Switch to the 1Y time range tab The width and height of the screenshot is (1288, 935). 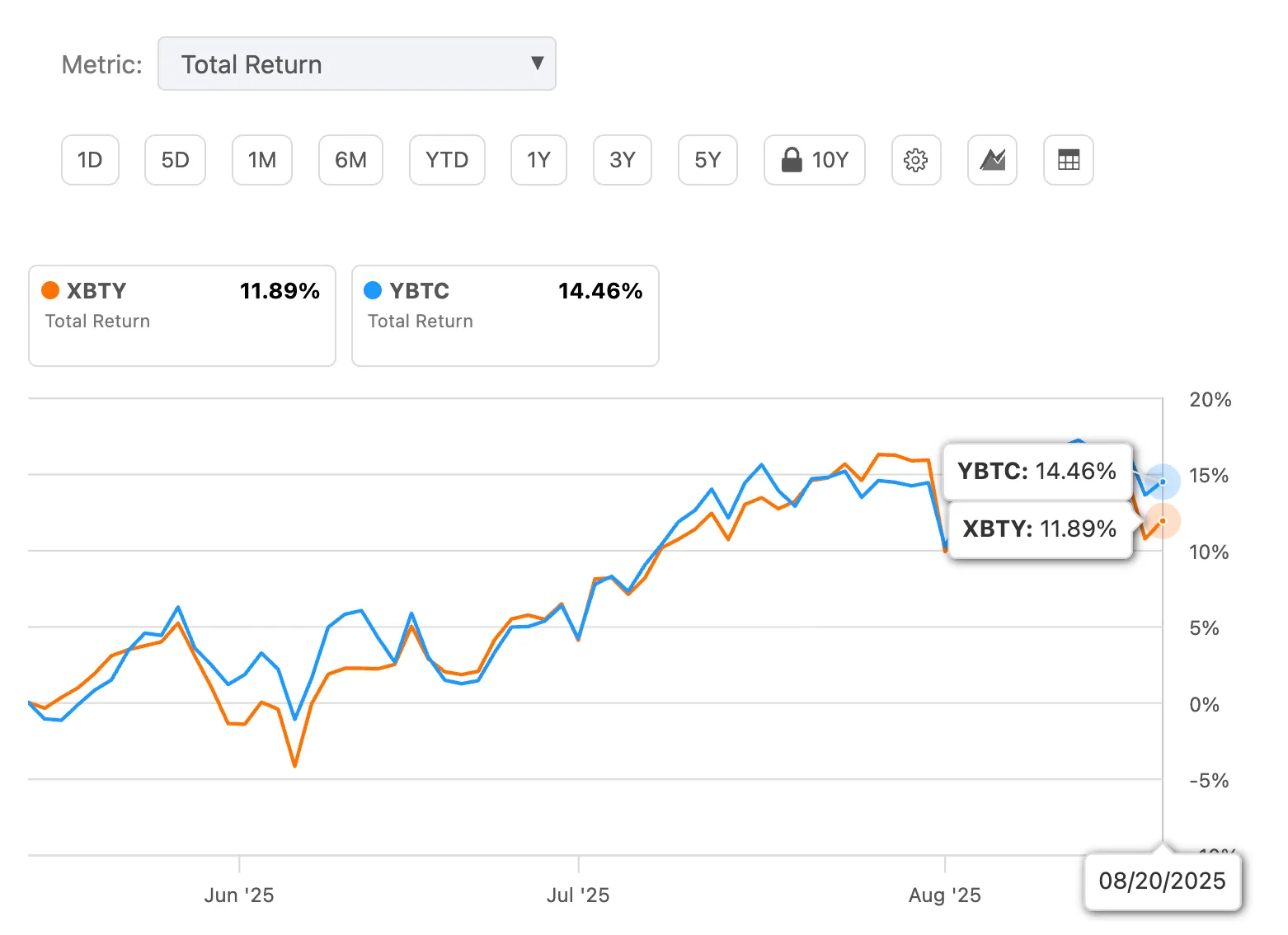538,160
